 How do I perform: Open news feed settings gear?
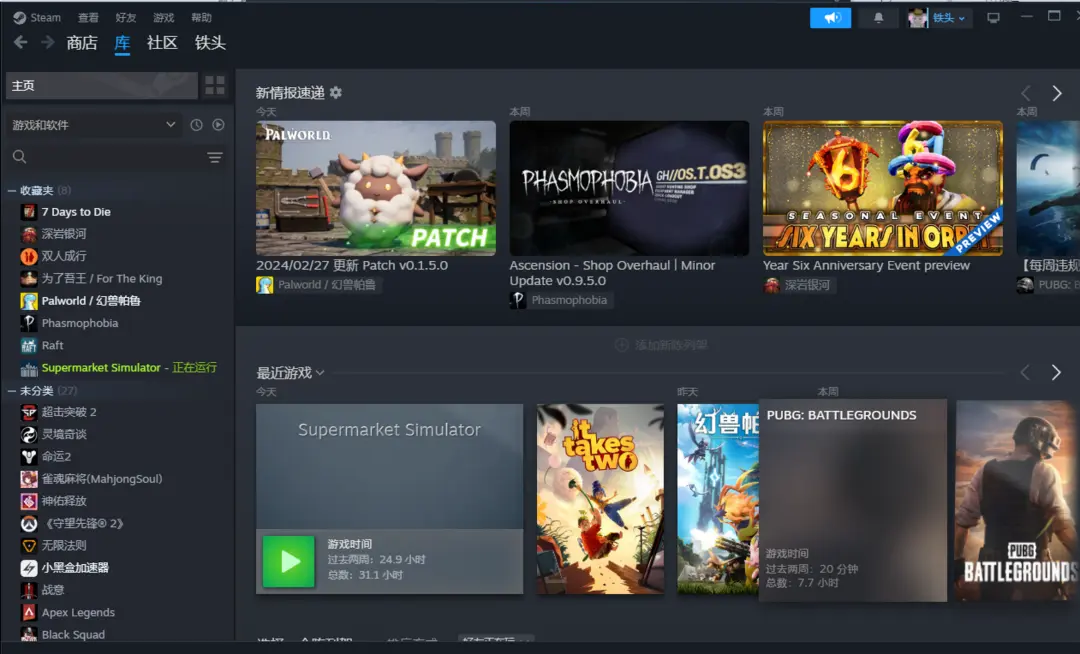tap(335, 92)
